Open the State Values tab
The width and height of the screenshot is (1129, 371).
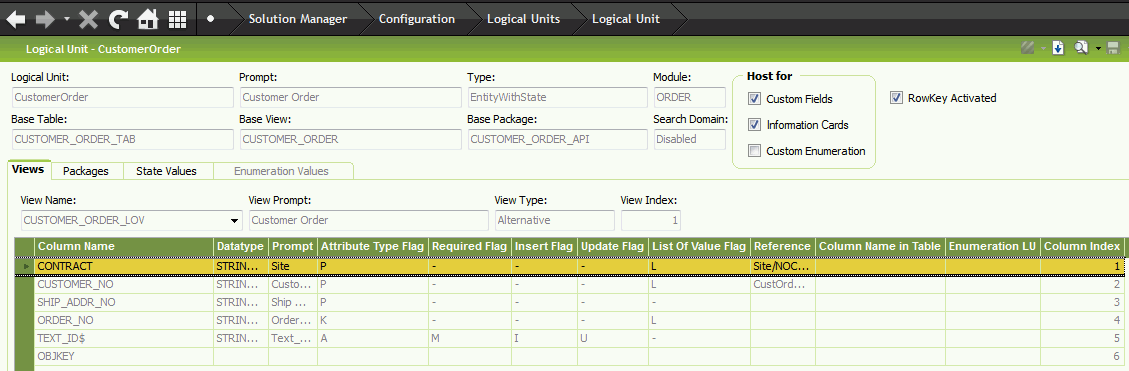click(x=166, y=171)
